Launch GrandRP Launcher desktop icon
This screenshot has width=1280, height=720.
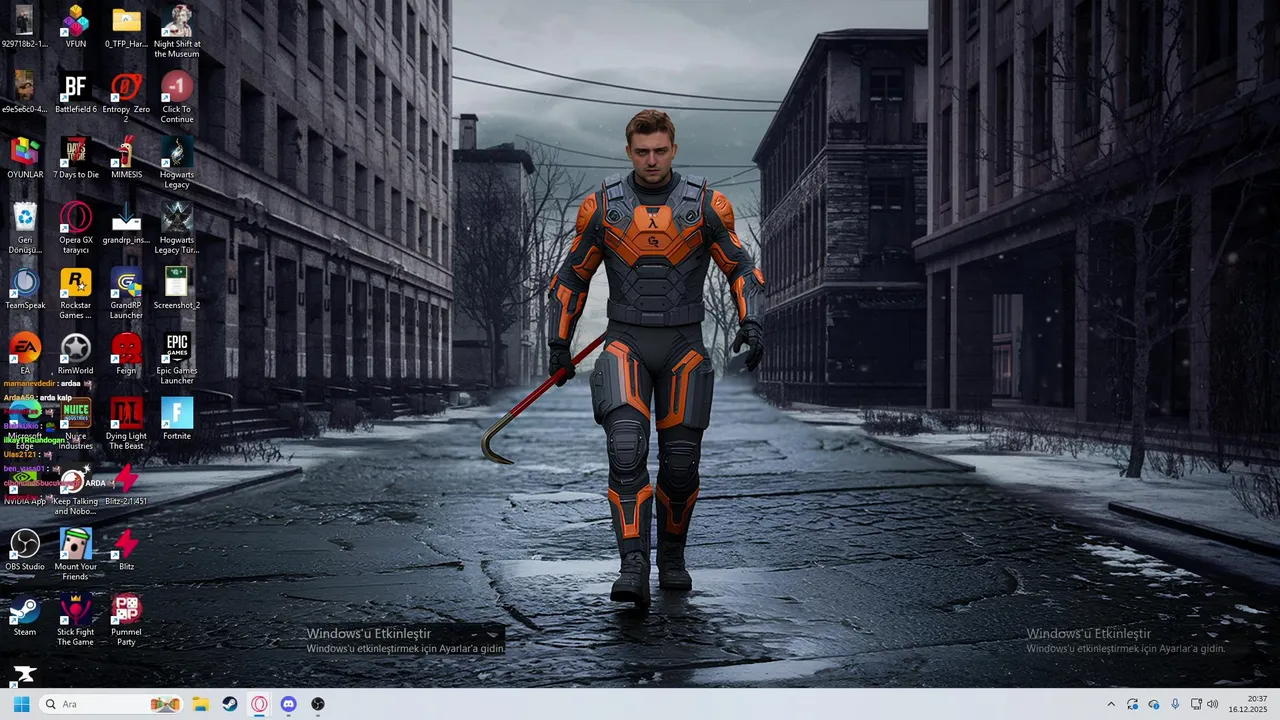(126, 293)
